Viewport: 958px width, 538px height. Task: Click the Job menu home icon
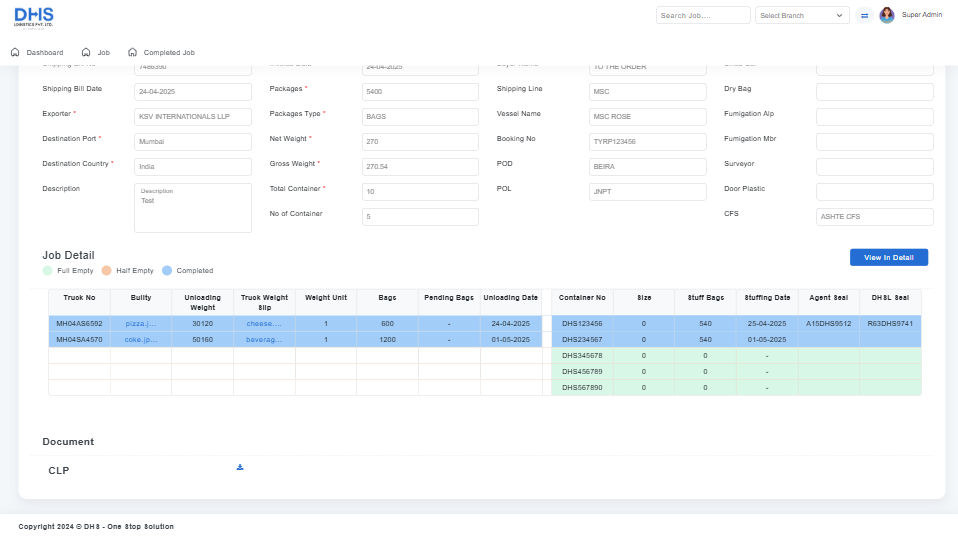[86, 52]
